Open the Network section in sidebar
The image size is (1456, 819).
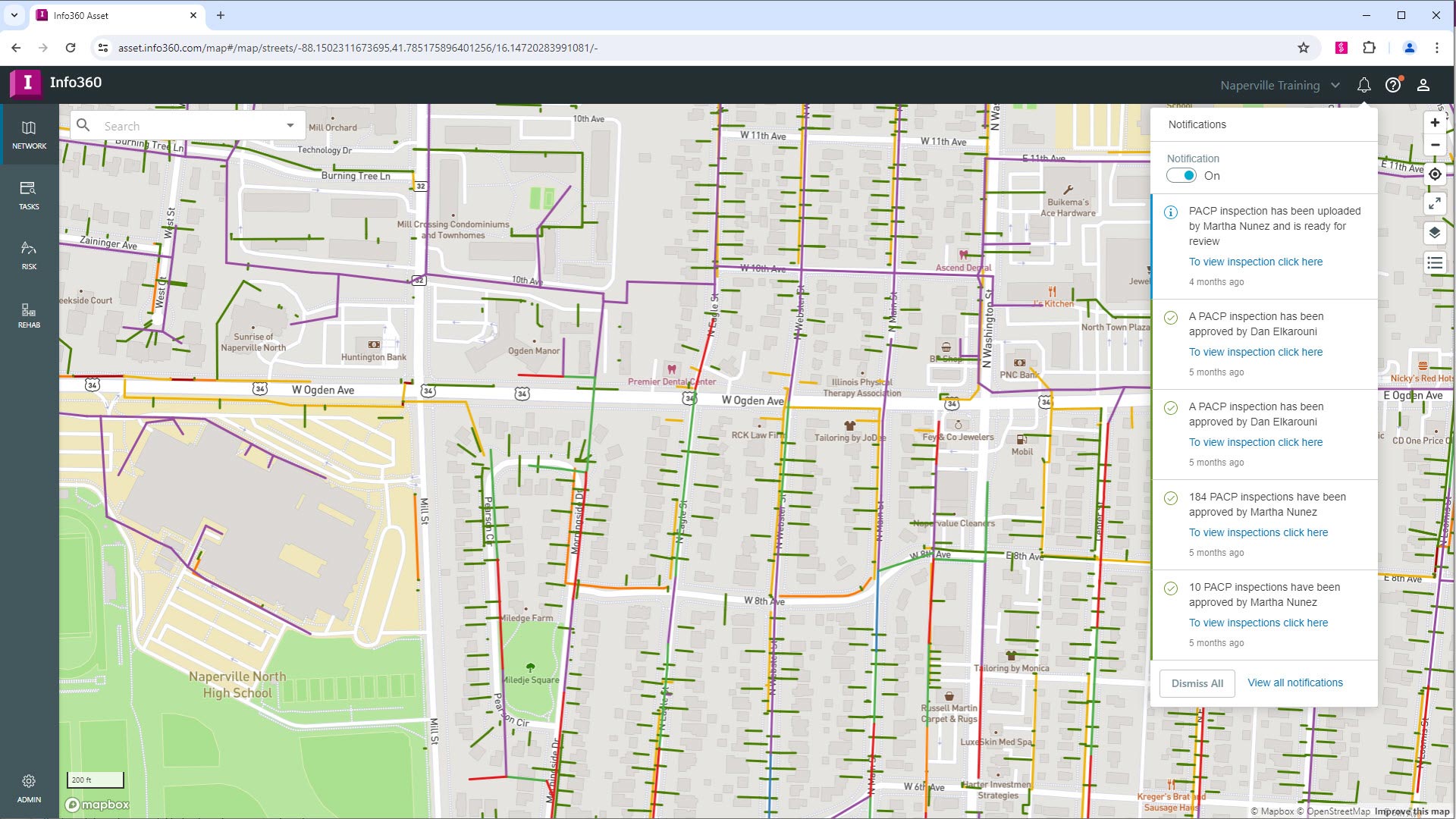(29, 134)
